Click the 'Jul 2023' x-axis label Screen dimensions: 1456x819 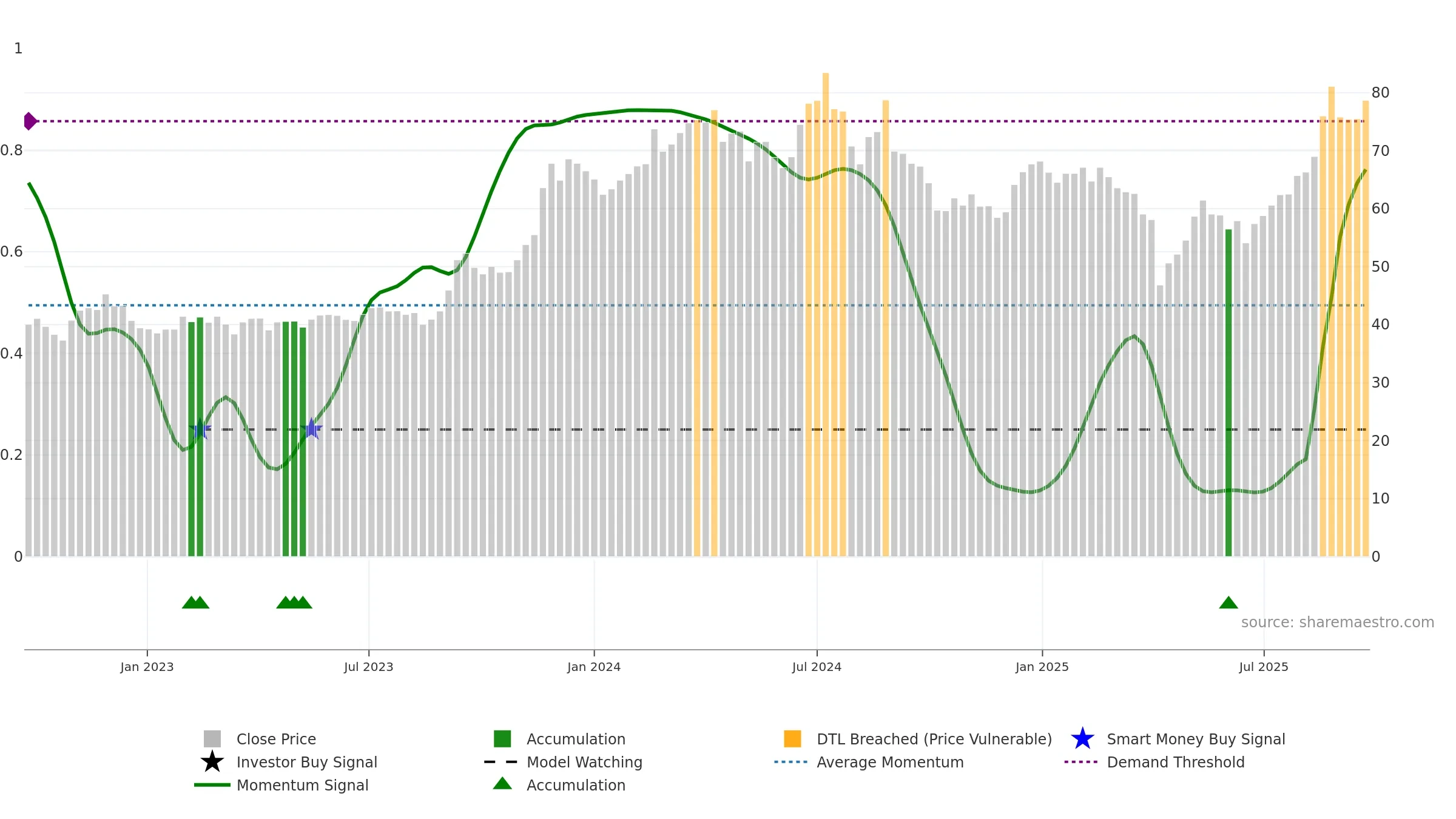tap(369, 667)
